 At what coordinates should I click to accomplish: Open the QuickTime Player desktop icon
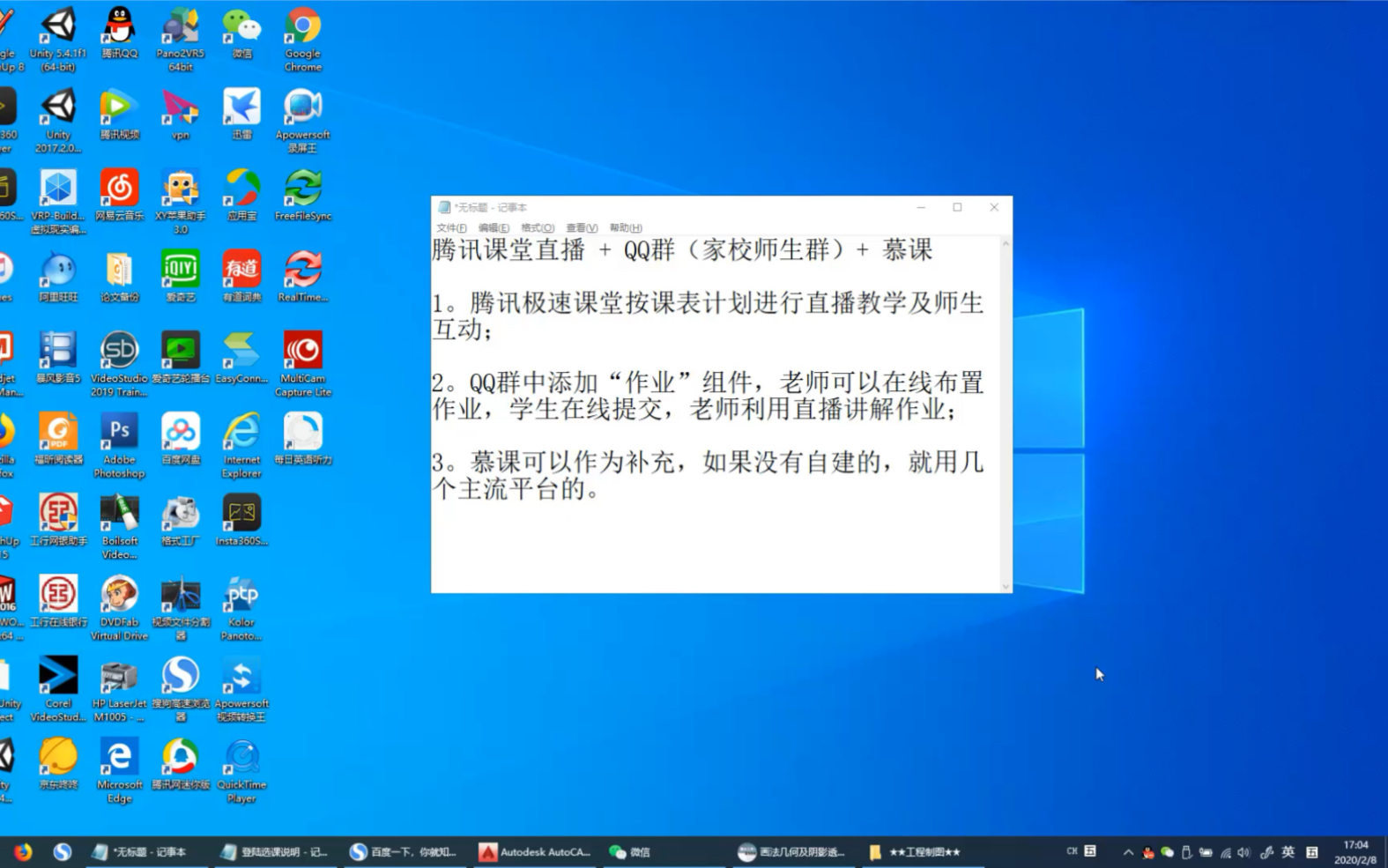point(241,771)
